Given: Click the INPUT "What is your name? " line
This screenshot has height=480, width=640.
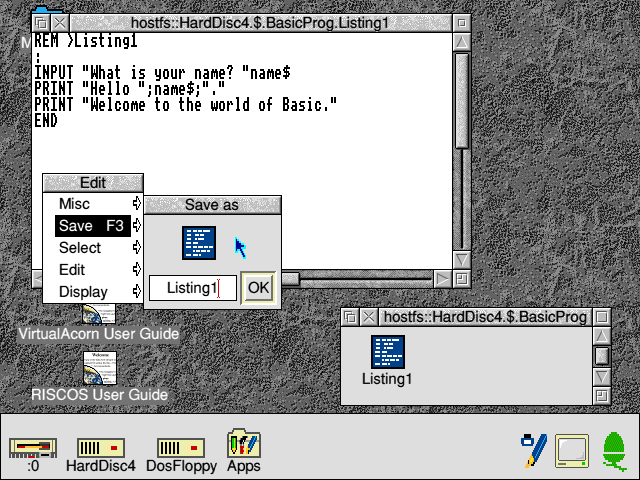Looking at the screenshot, I should point(162,73).
